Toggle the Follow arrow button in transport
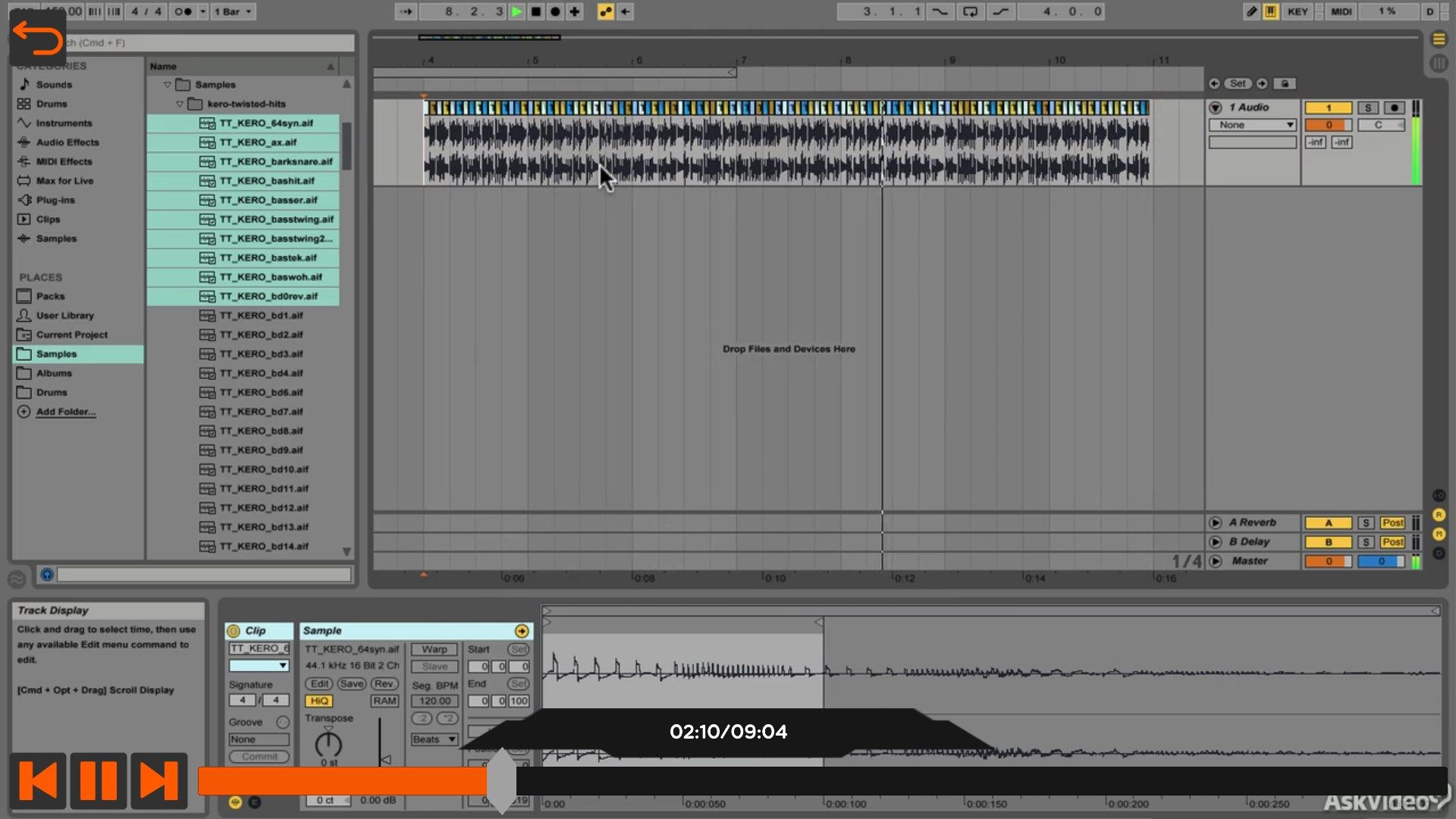Image resolution: width=1456 pixels, height=819 pixels. pos(406,11)
